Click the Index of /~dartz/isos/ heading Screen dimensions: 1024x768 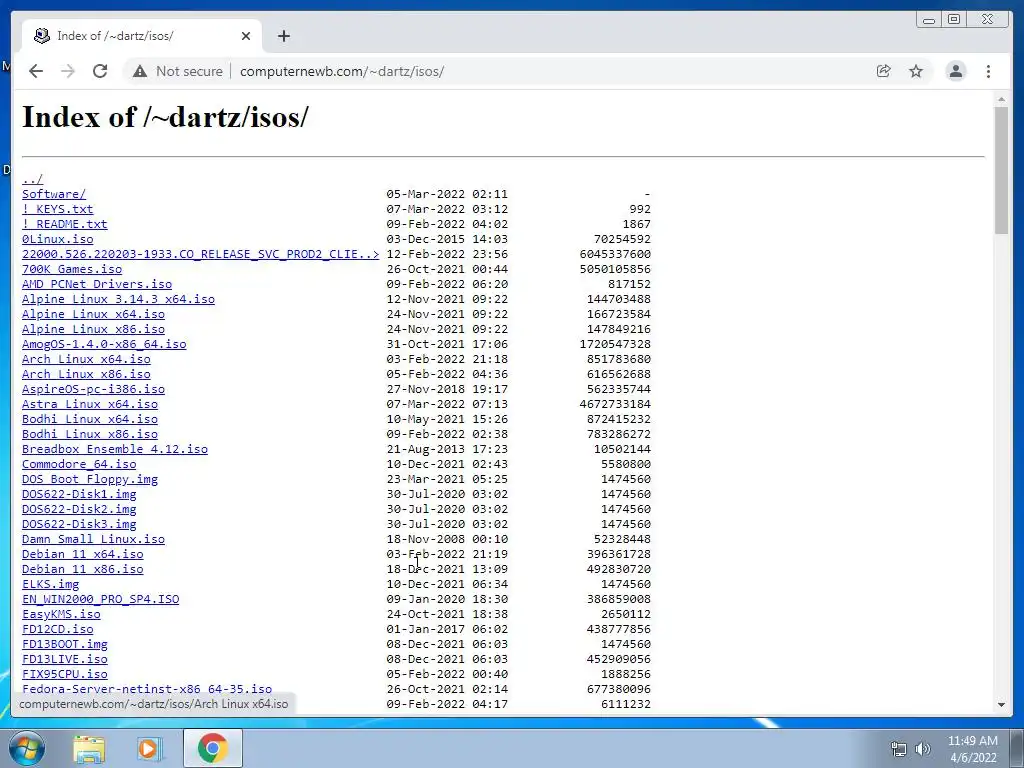(x=165, y=118)
